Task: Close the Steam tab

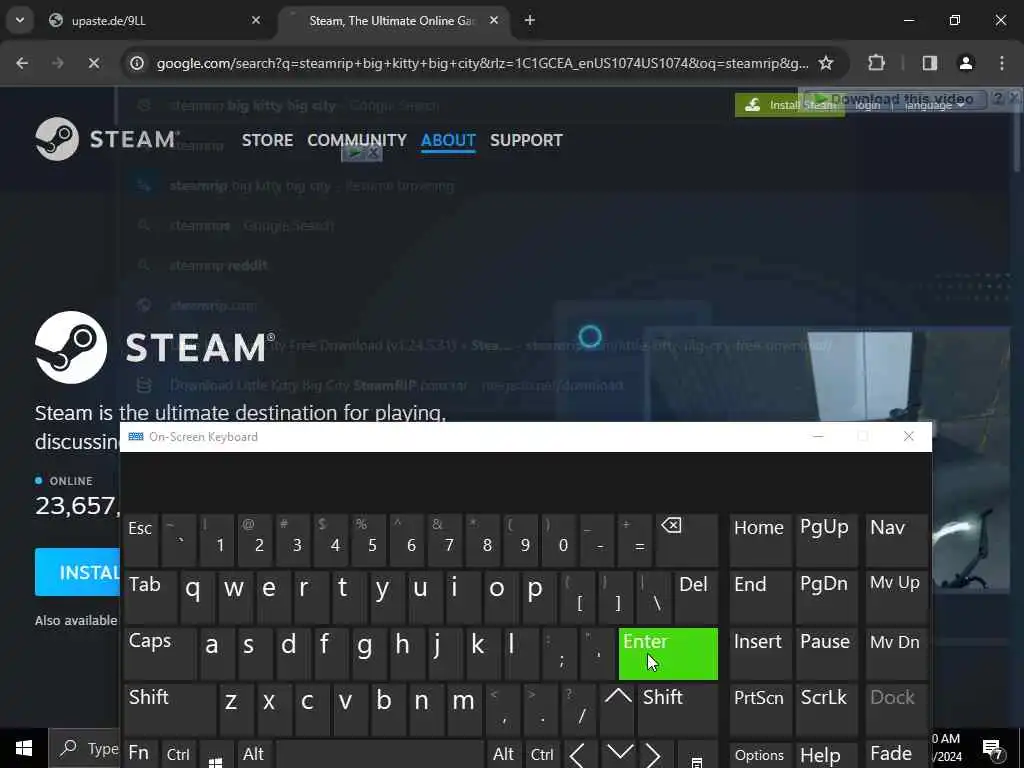Action: [494, 20]
